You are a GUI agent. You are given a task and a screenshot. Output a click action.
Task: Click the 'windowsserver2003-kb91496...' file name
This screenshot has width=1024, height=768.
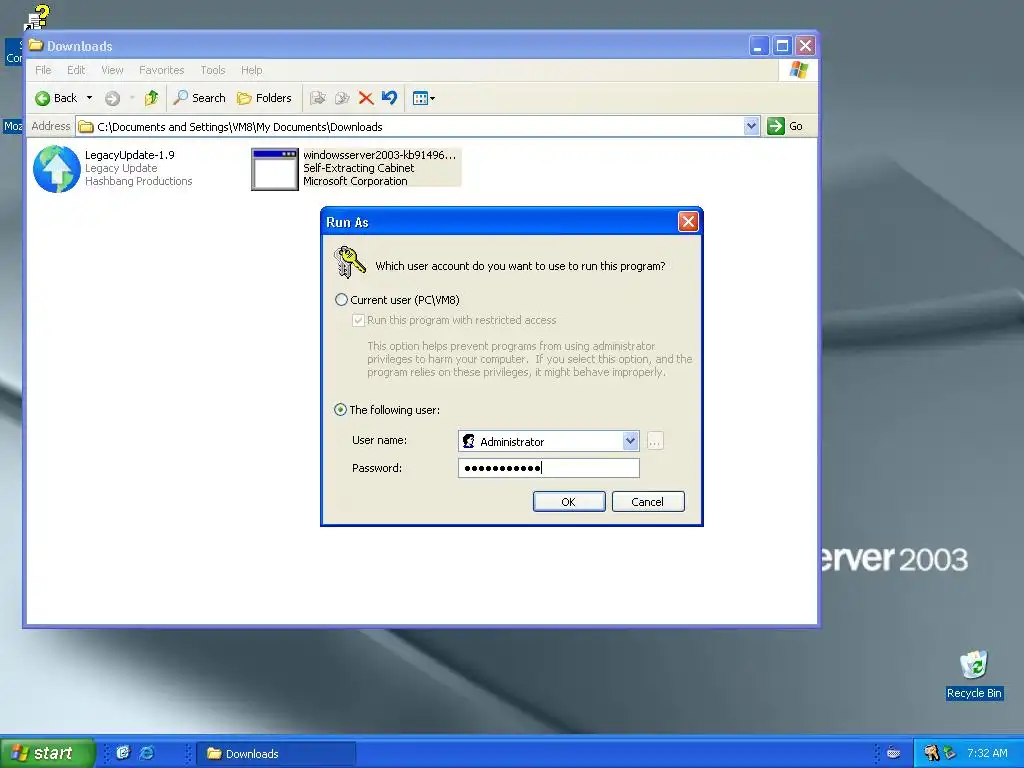(x=379, y=155)
